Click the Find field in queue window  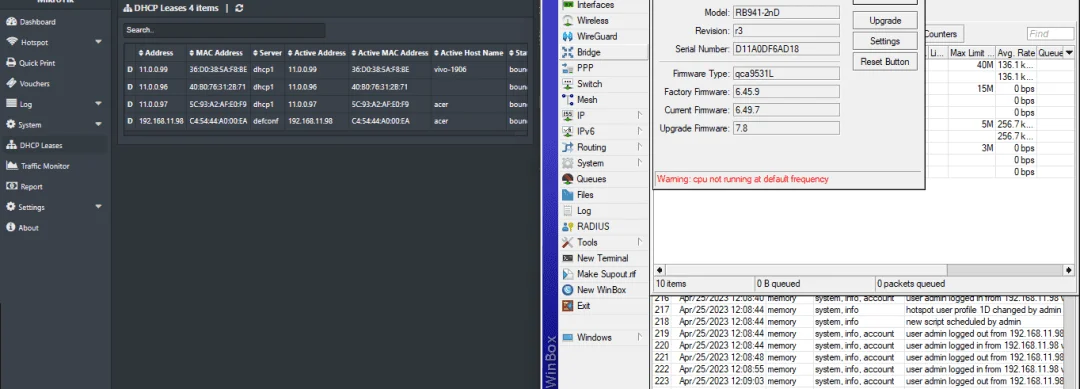(1050, 34)
